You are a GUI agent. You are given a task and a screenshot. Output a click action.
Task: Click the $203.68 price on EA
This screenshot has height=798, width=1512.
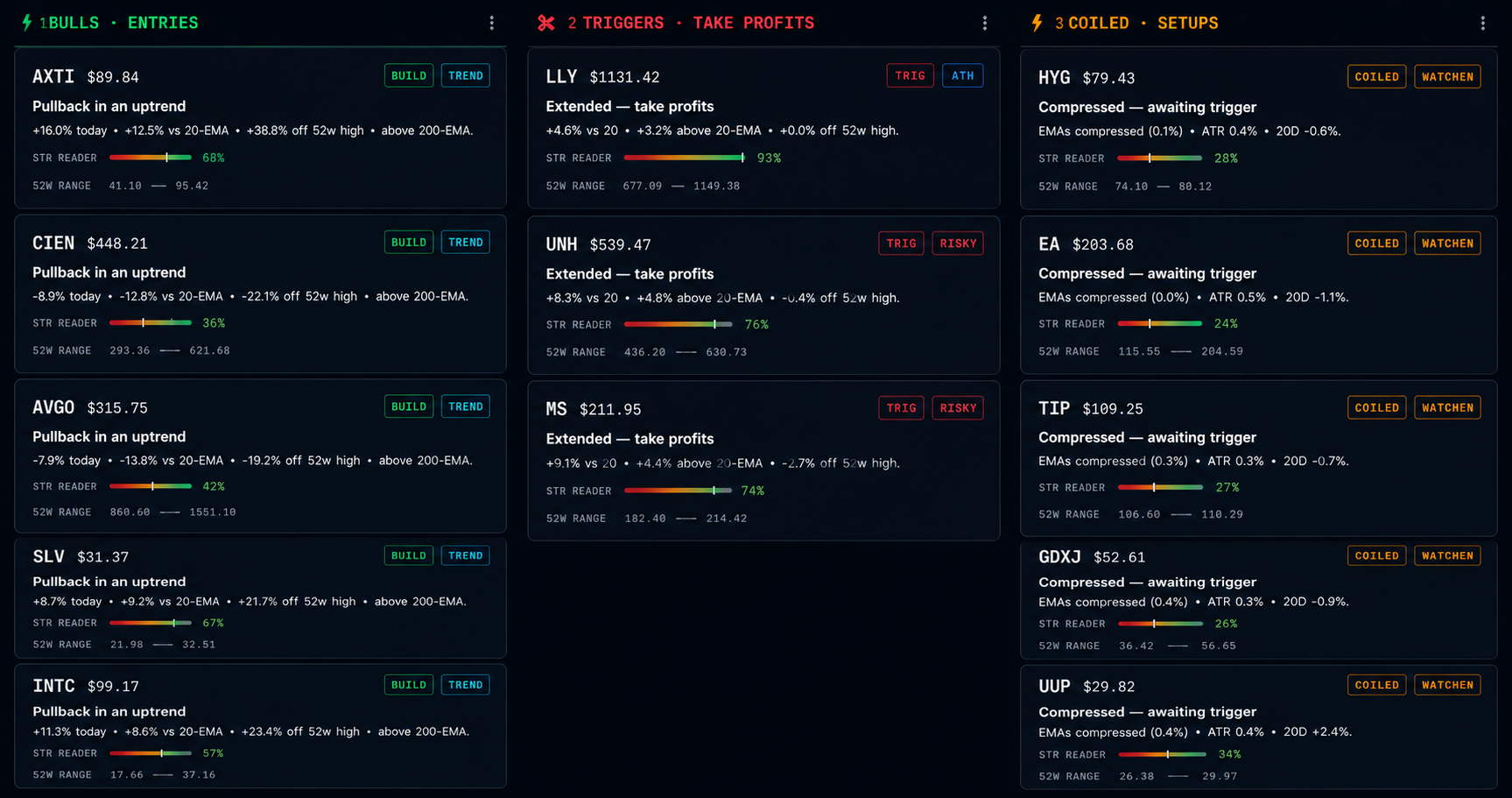(1102, 245)
